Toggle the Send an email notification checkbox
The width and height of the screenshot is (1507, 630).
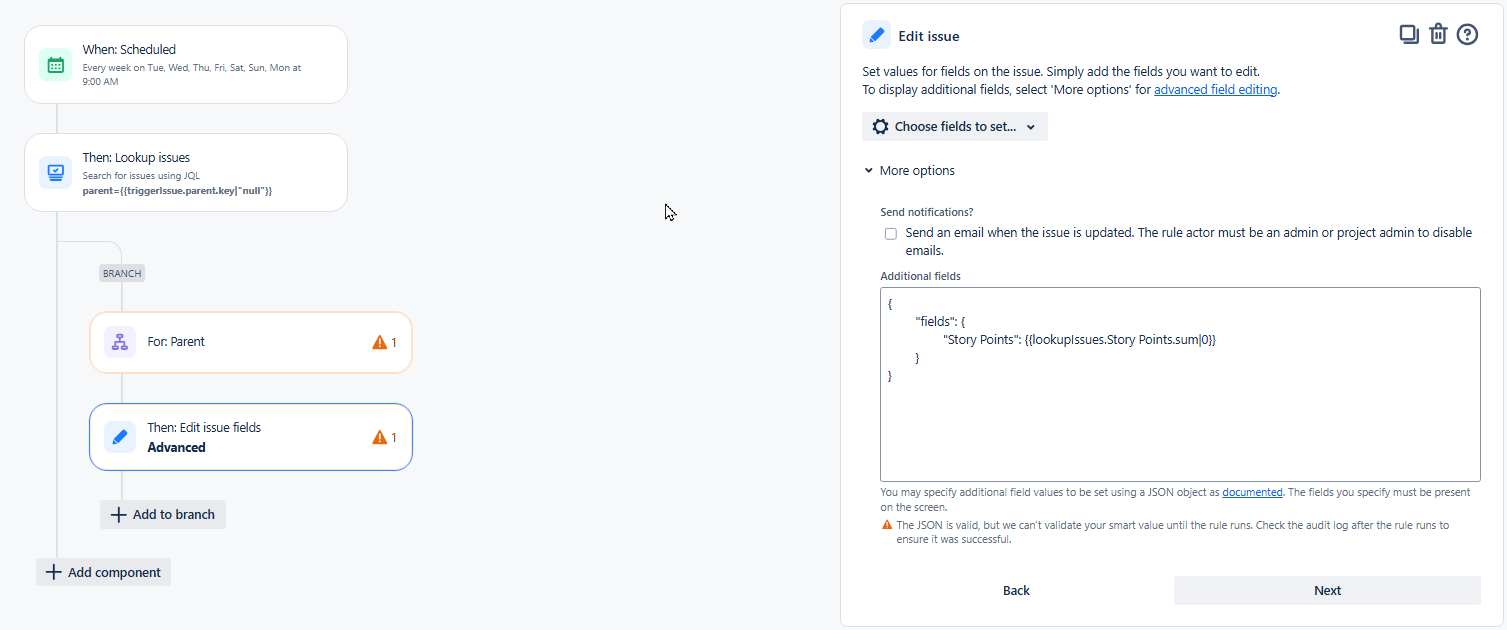890,234
